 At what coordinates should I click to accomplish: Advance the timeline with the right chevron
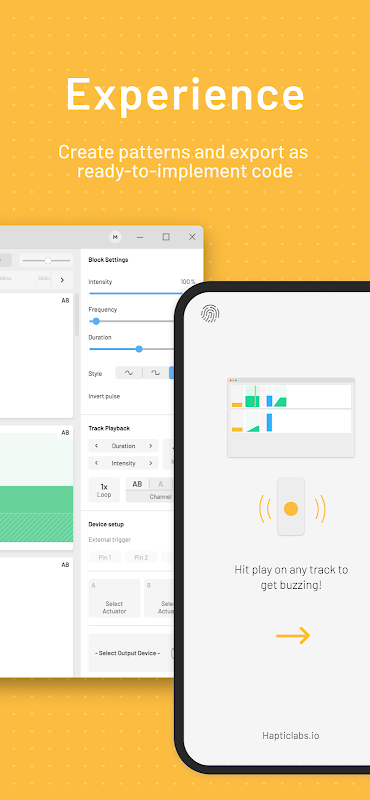[x=62, y=280]
